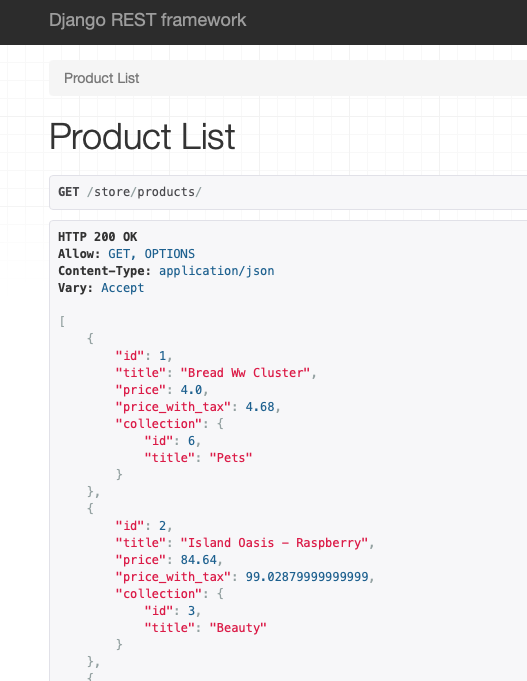Click the GET, OPTIONS allow header value
Viewport: 527px width, 681px height.
pyautogui.click(x=151, y=254)
